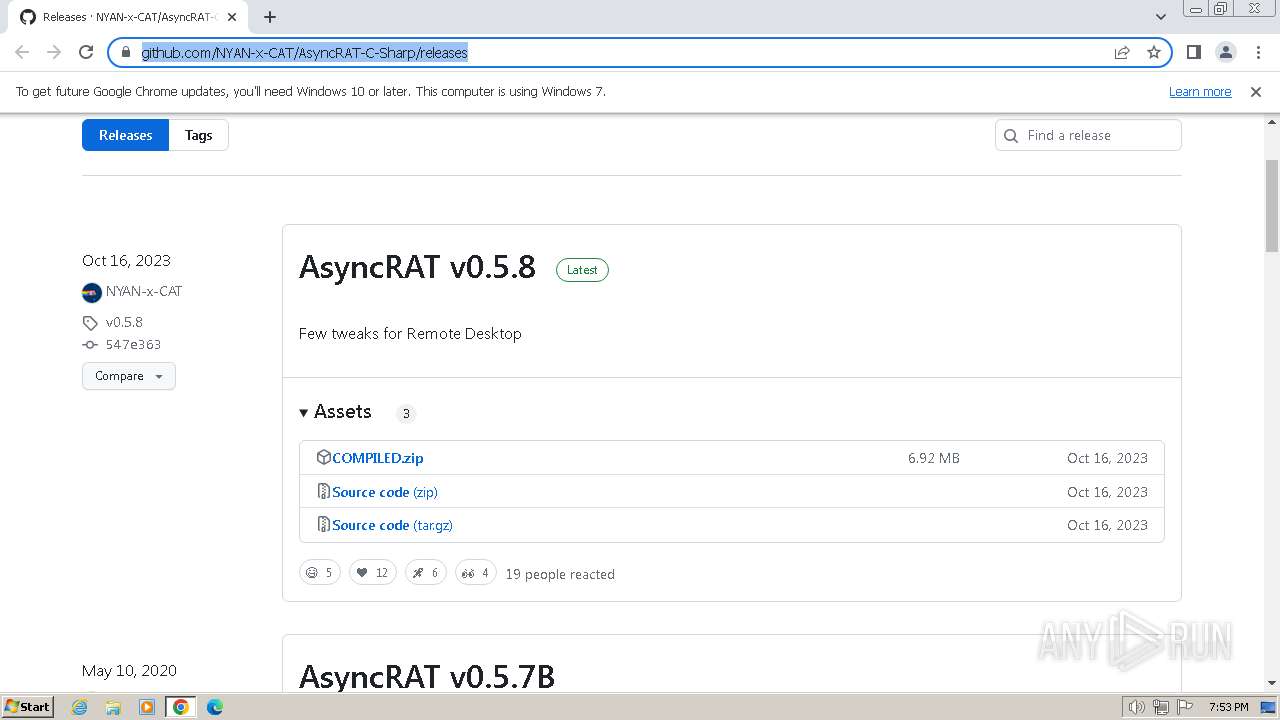Viewport: 1280px width, 720px height.
Task: Open the NYAN-x-CAT author profile
Action: (144, 291)
